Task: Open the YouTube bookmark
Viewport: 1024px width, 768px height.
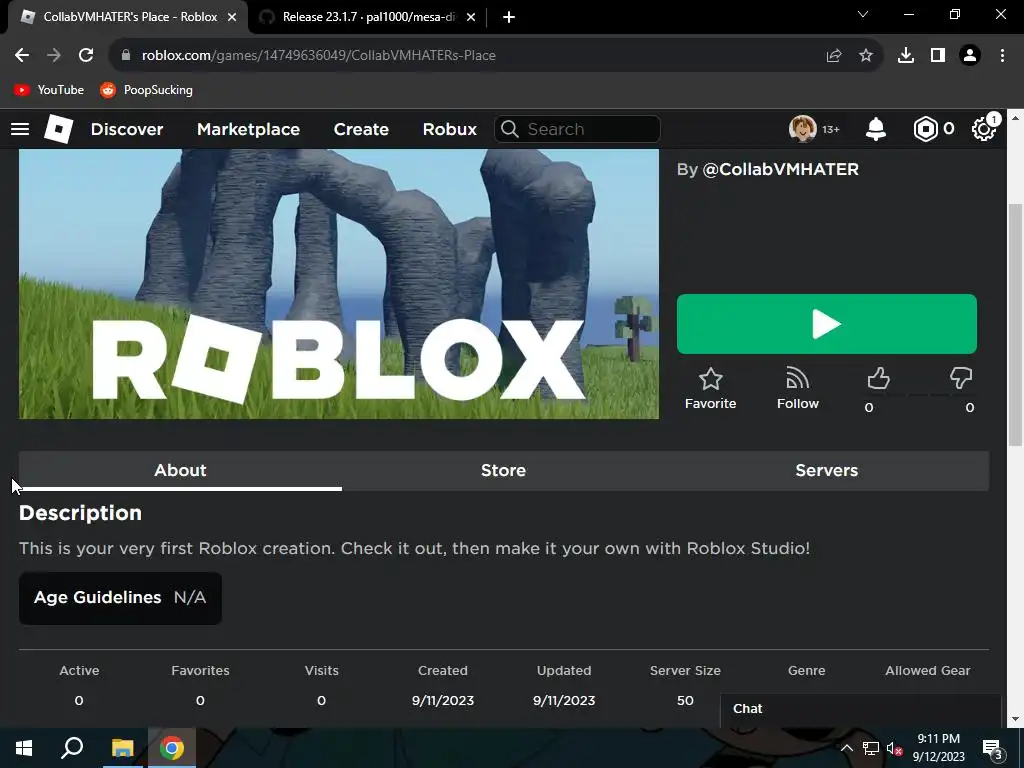Action: tap(49, 89)
